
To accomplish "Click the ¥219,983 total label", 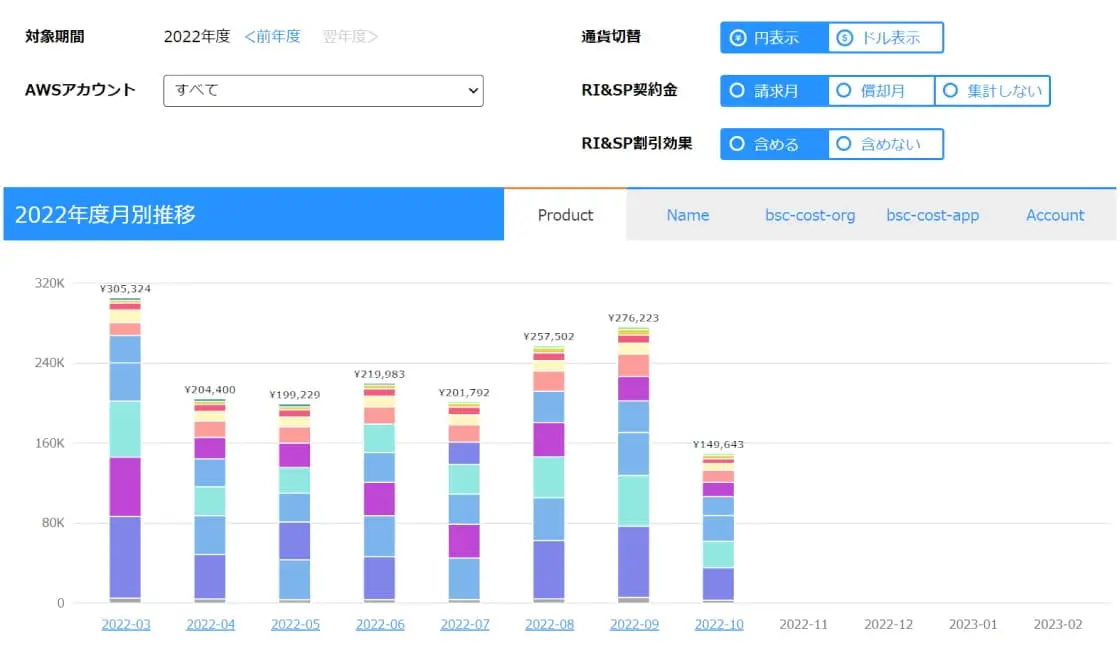I will [379, 374].
